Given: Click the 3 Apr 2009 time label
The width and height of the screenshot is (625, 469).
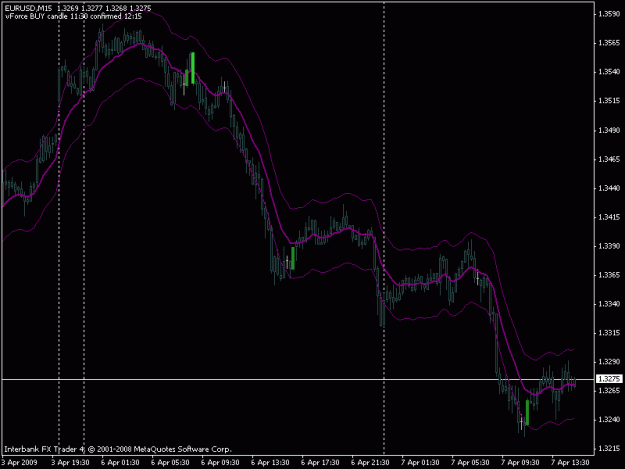Looking at the screenshot, I should [x=20, y=463].
